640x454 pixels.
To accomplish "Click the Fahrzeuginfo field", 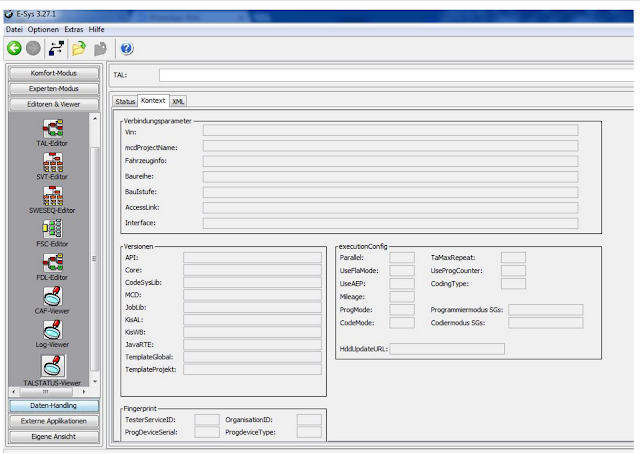I will tap(390, 161).
